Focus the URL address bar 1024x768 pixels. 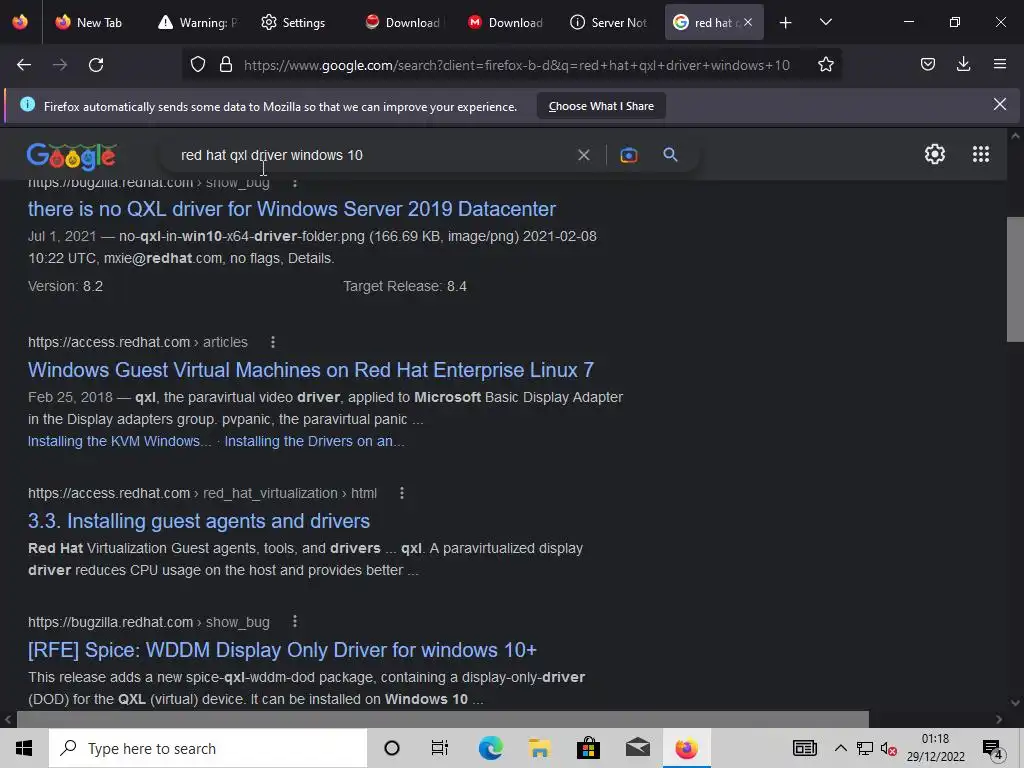click(516, 65)
